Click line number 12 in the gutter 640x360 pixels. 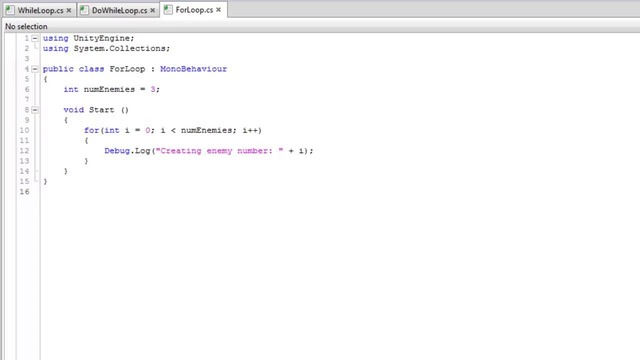[24, 151]
